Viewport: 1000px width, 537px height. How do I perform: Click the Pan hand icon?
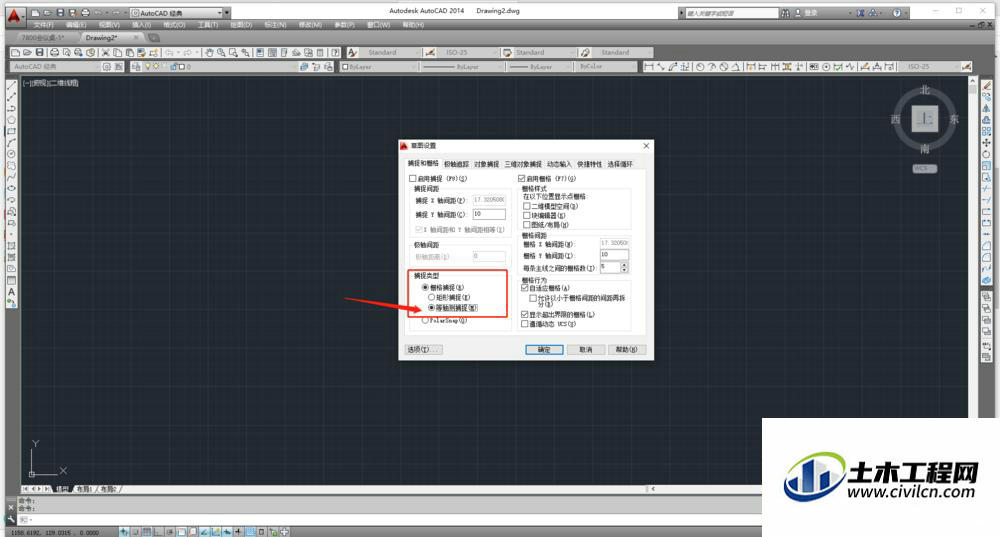tap(209, 52)
